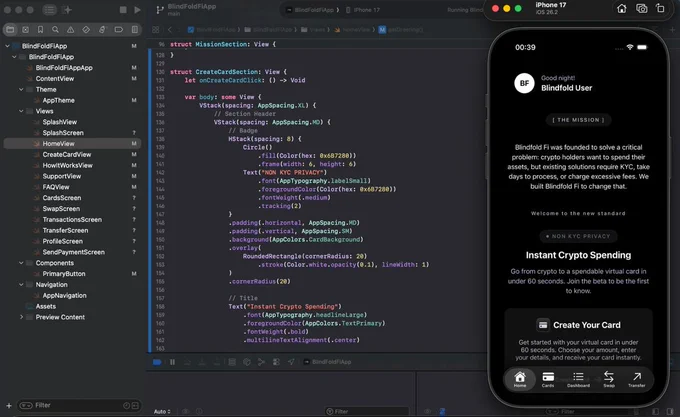Pause program execution in debug bar
Image resolution: width=680 pixels, height=417 pixels.
coord(172,362)
